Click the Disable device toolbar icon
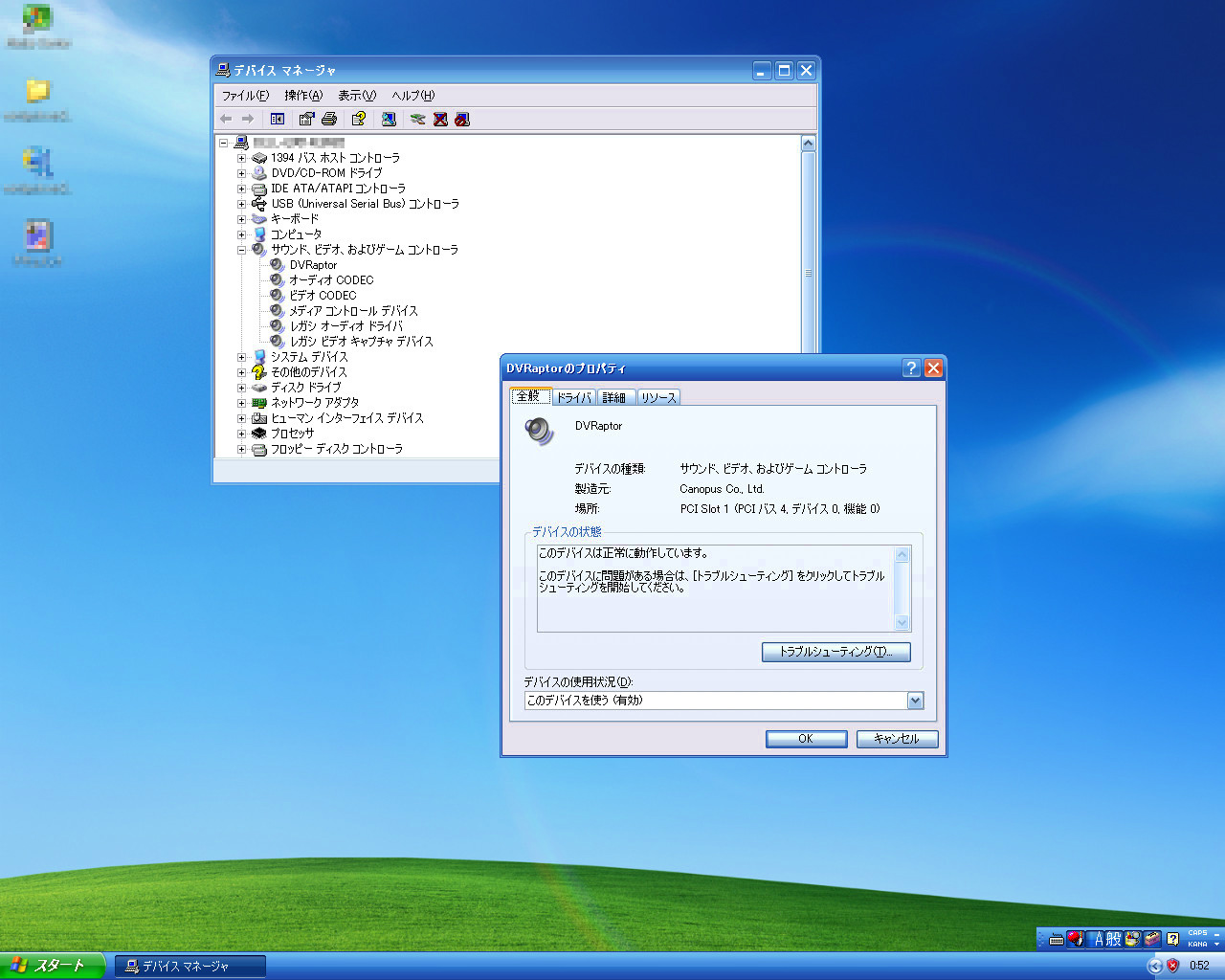Image resolution: width=1225 pixels, height=980 pixels. [x=462, y=119]
